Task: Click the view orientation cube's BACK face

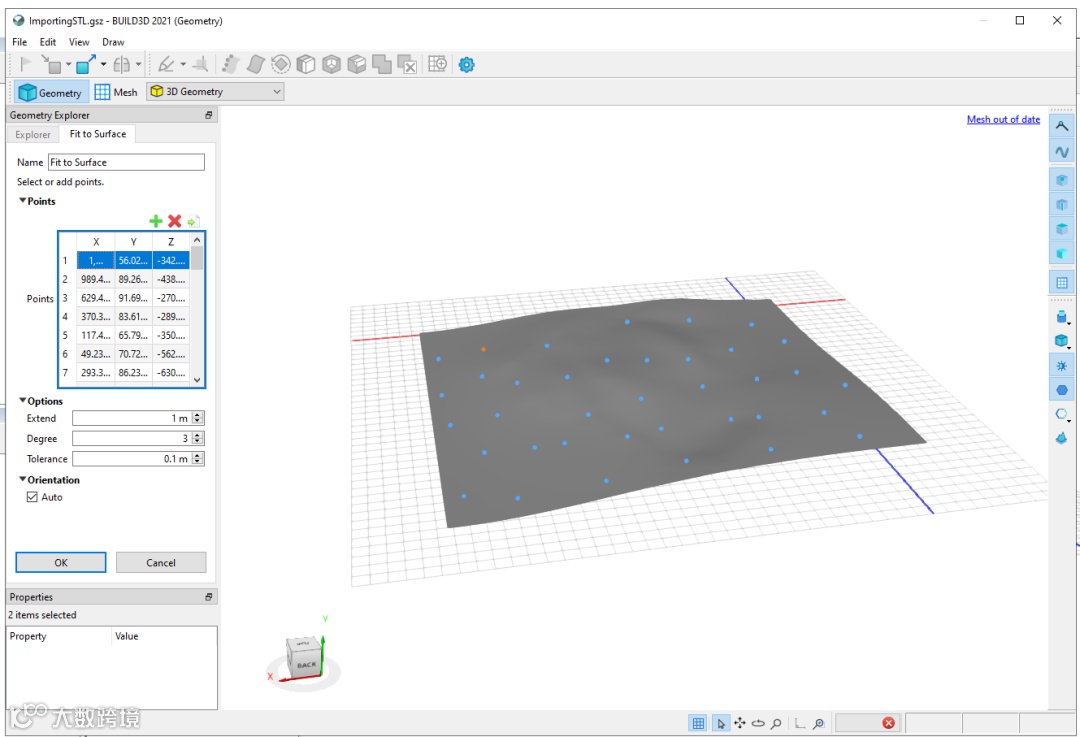Action: click(x=307, y=665)
